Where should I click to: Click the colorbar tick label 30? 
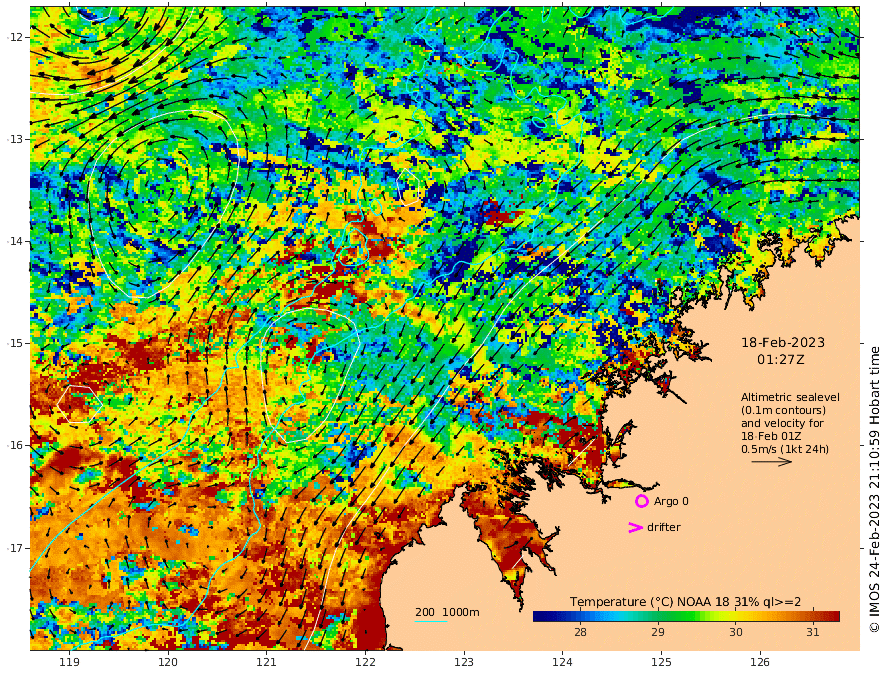coord(736,632)
